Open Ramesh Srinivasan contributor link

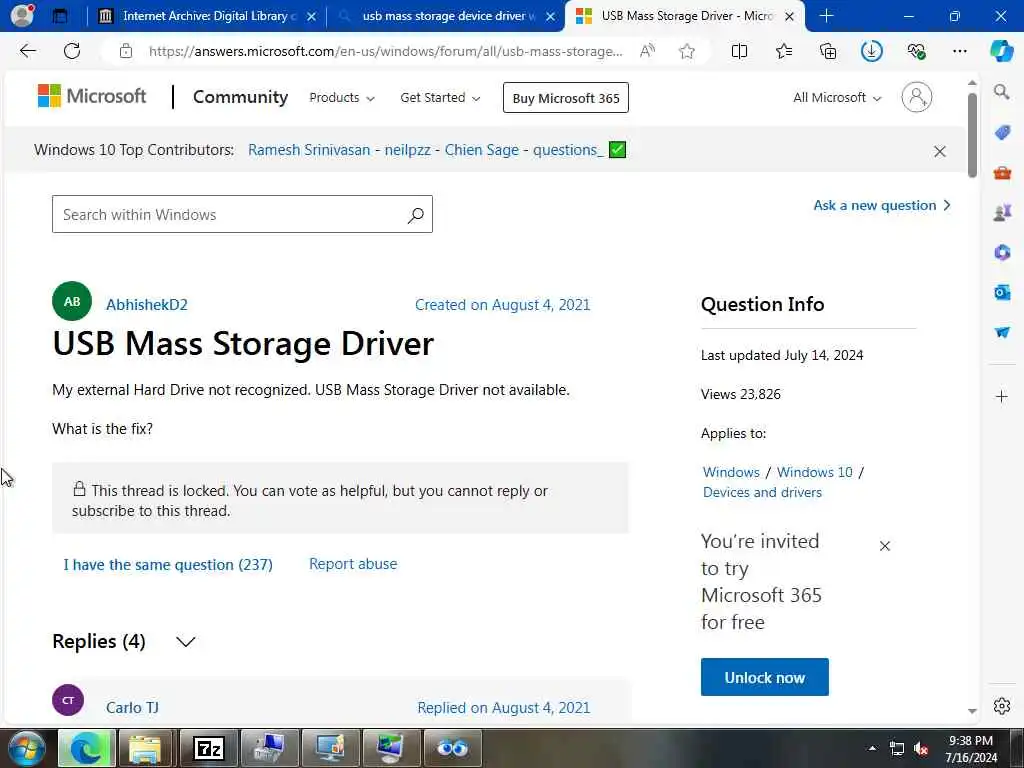(309, 150)
